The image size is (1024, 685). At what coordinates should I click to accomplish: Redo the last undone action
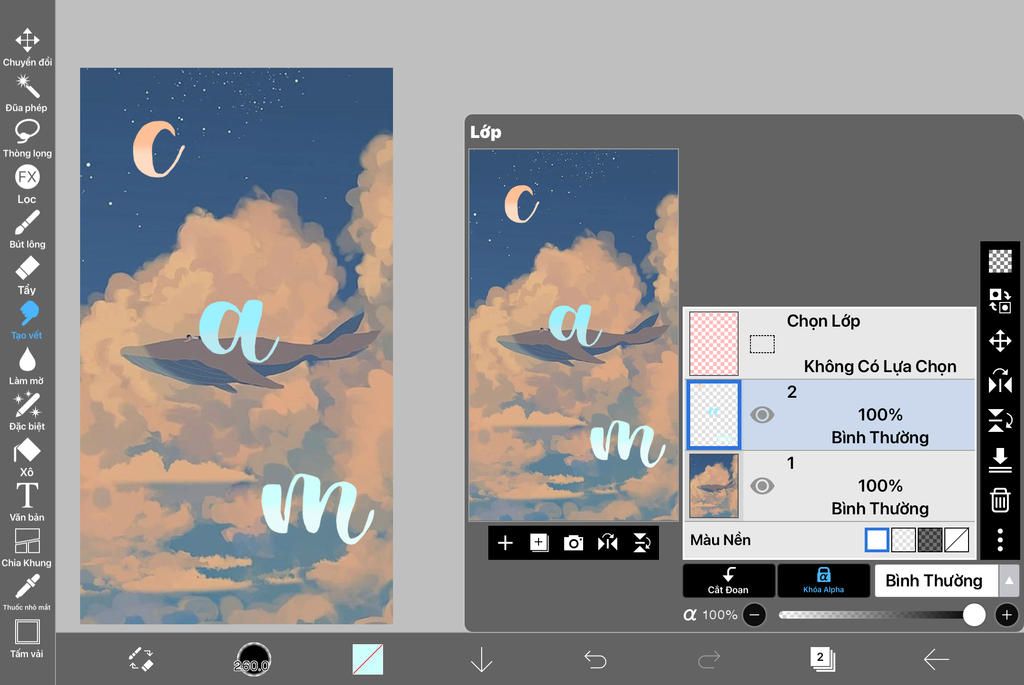pos(709,660)
